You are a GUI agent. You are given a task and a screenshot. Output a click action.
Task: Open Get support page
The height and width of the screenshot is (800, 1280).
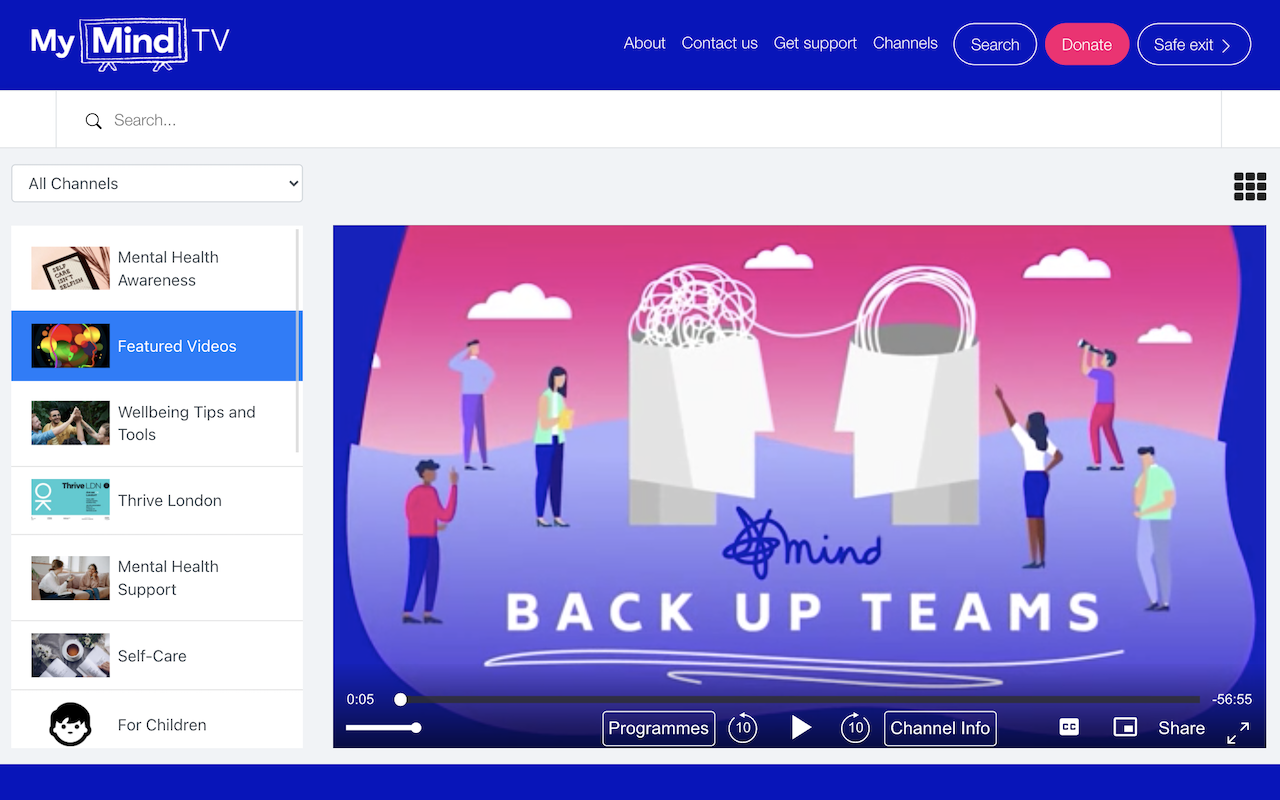(x=815, y=43)
